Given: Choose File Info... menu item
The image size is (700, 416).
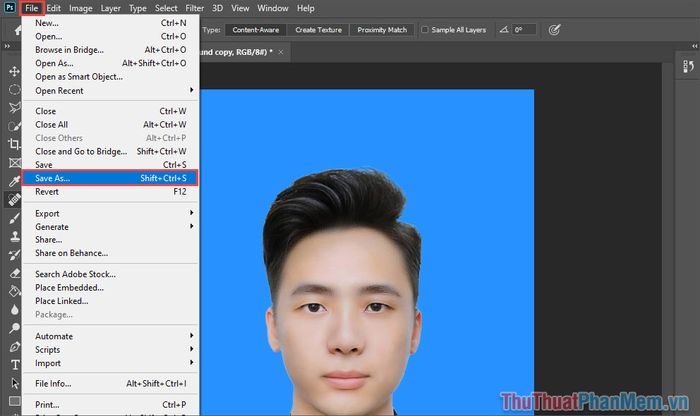Looking at the screenshot, I should 111,383.
